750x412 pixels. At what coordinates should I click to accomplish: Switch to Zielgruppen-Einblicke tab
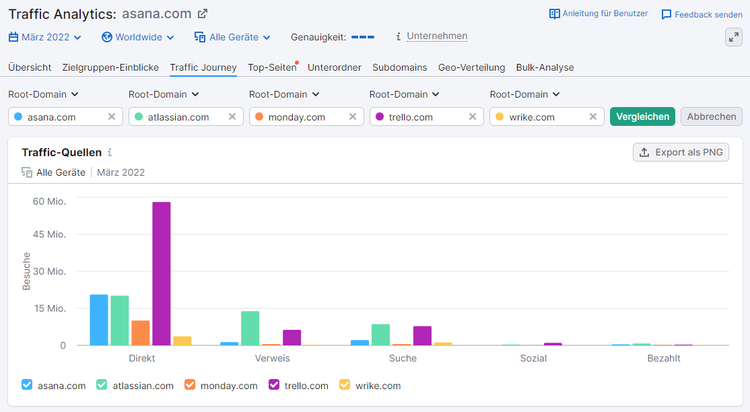coord(110,67)
